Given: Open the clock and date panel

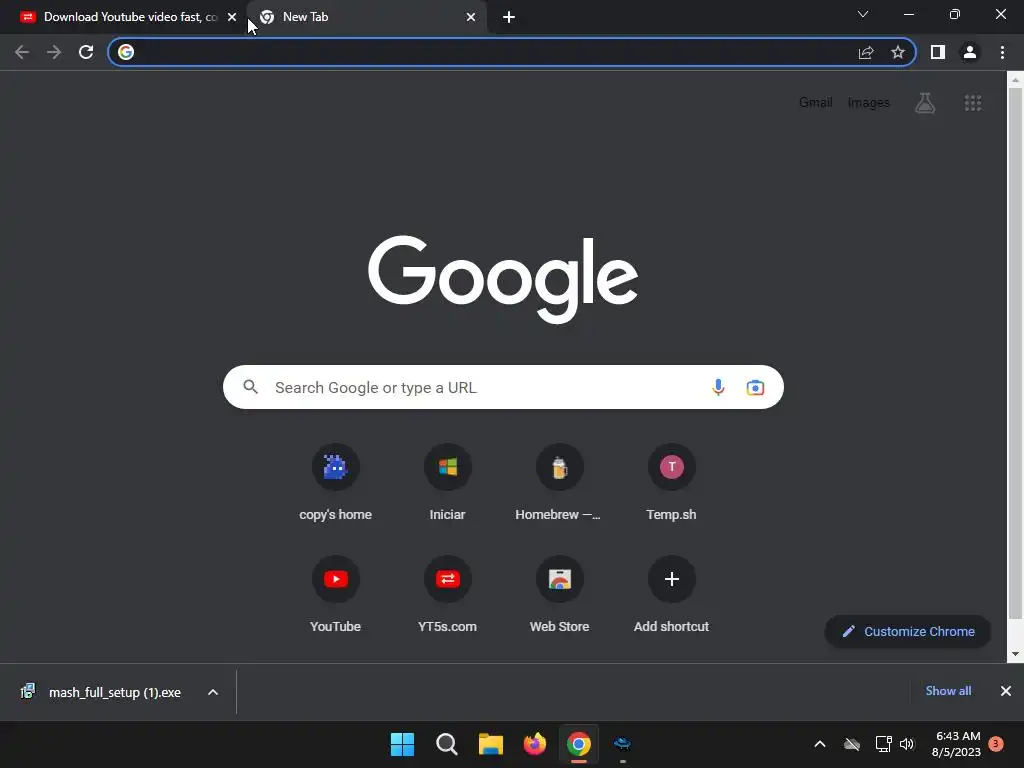Looking at the screenshot, I should [956, 744].
